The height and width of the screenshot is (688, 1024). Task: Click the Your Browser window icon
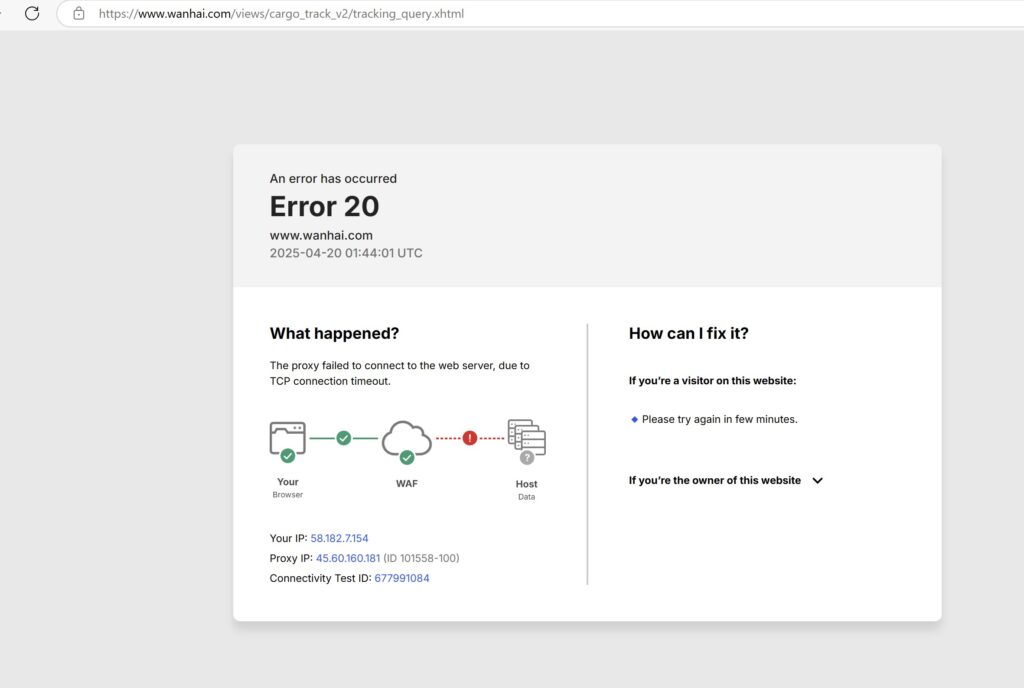coord(287,438)
